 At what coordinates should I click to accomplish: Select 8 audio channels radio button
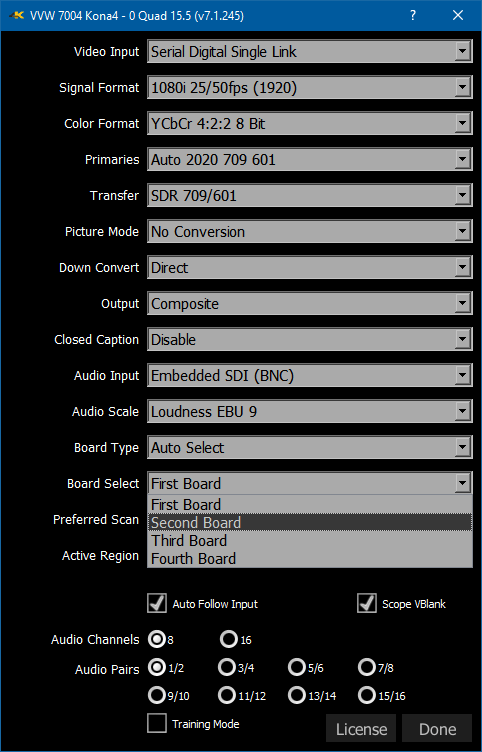coord(156,639)
